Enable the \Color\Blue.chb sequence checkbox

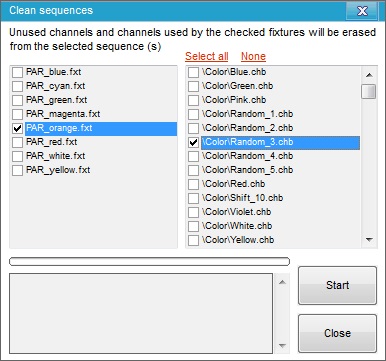[193, 72]
